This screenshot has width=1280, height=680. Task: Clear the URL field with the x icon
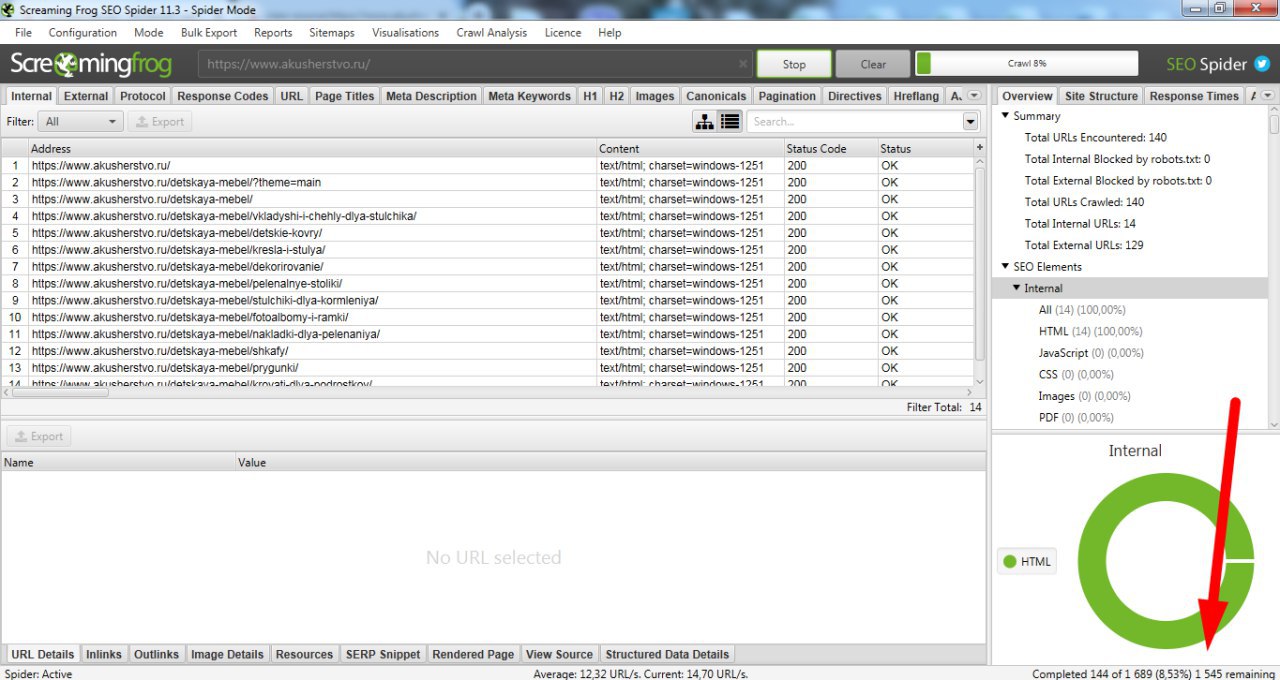click(x=743, y=64)
